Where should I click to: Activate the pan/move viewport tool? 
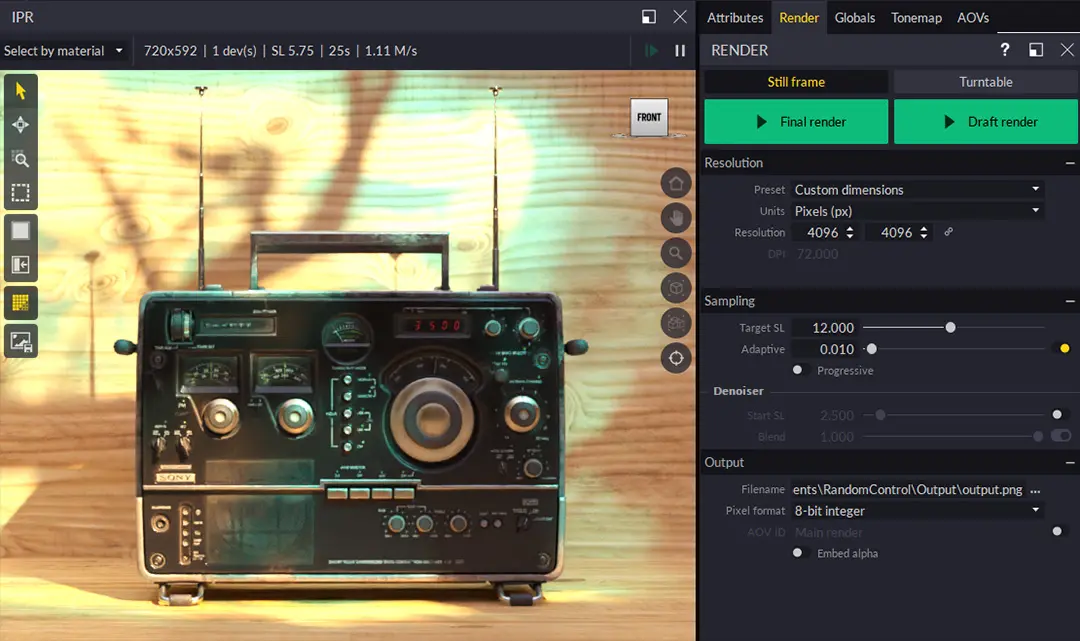tap(20, 124)
